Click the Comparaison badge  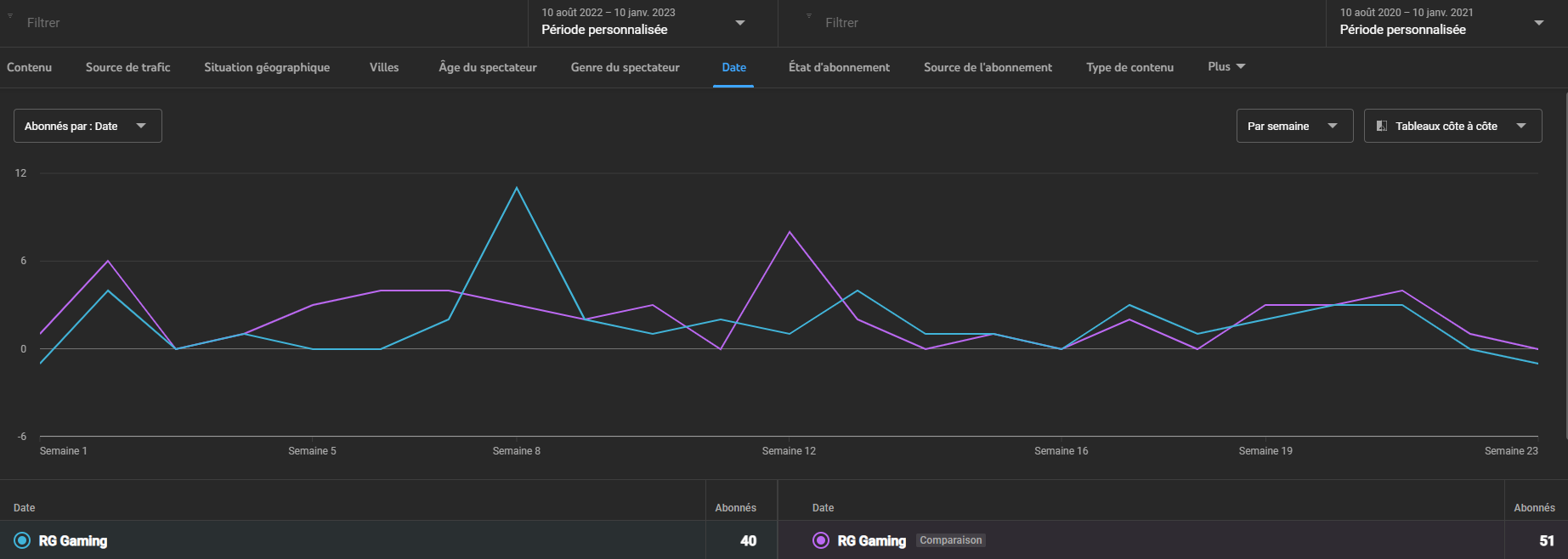point(951,540)
